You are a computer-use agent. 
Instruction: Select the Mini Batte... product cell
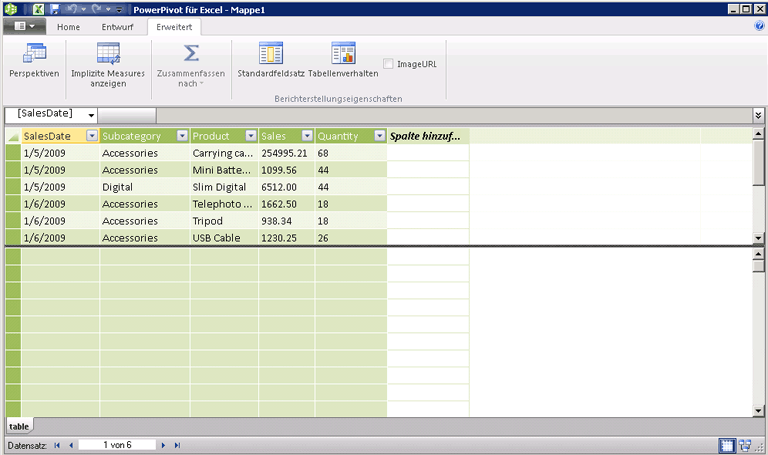(x=224, y=170)
